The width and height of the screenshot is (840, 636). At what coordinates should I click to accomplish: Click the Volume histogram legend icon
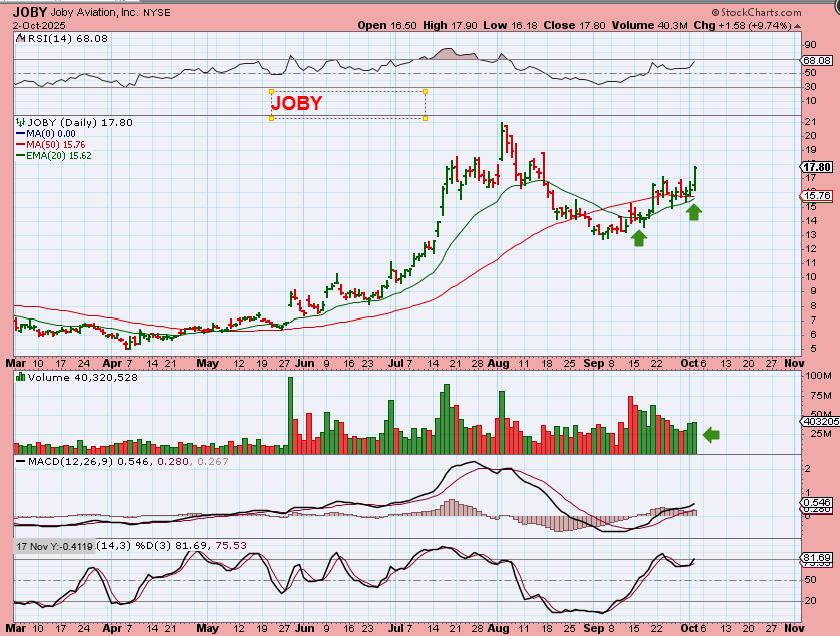(x=21, y=377)
